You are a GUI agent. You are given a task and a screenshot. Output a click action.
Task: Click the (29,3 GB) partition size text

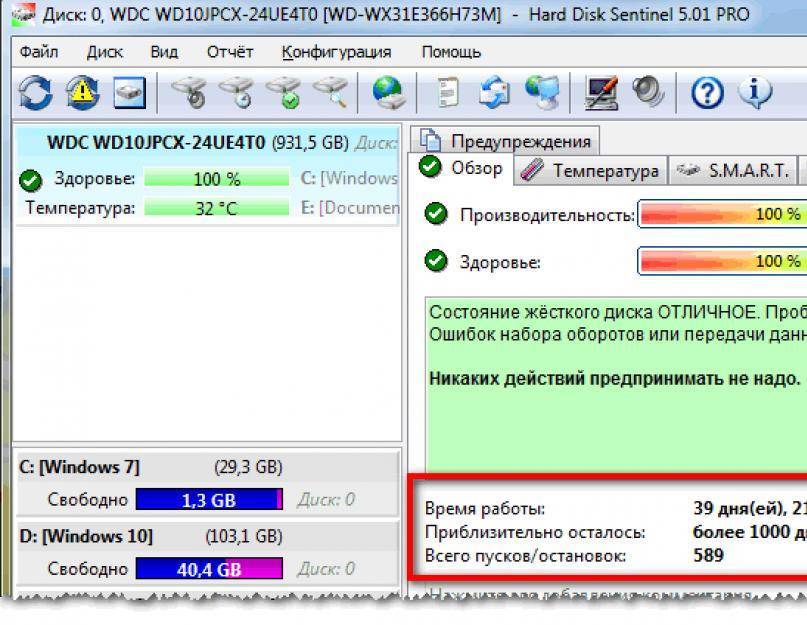[248, 467]
